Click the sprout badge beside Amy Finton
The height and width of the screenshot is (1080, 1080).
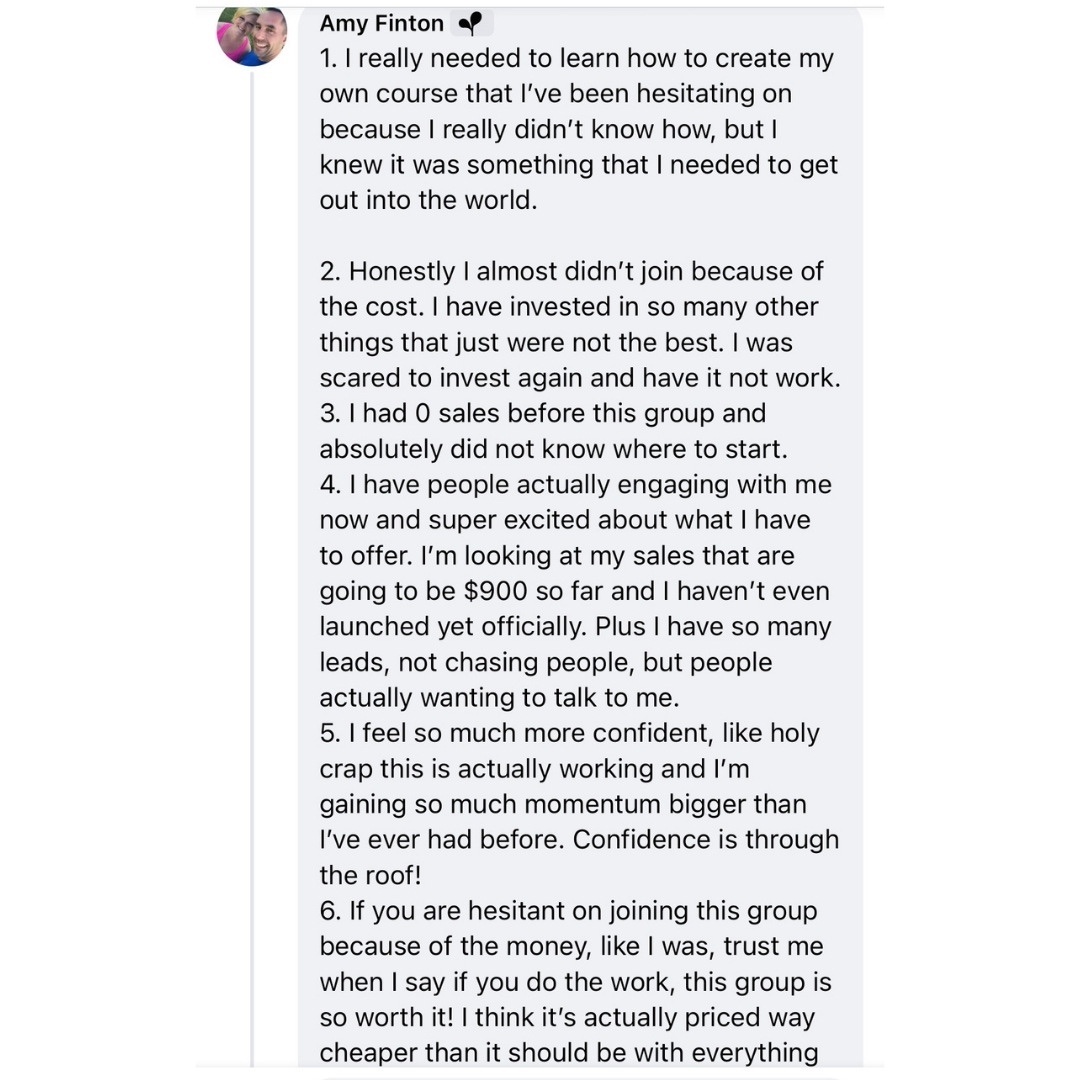coord(469,23)
